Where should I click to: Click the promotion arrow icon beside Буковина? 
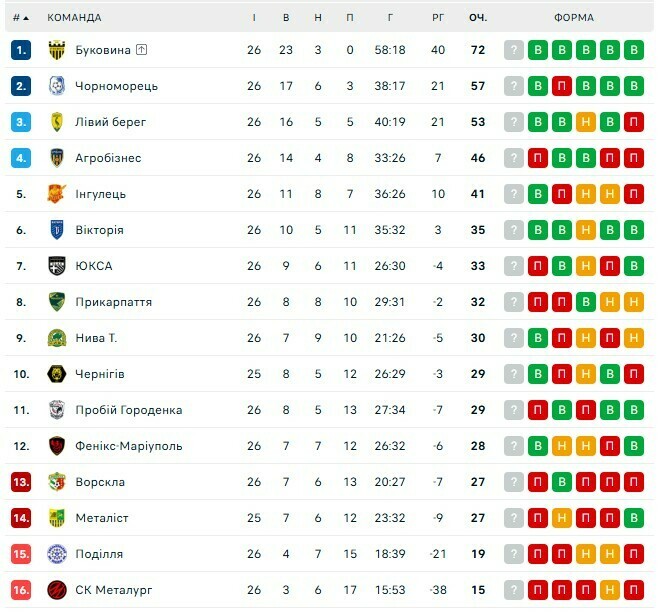pyautogui.click(x=142, y=50)
